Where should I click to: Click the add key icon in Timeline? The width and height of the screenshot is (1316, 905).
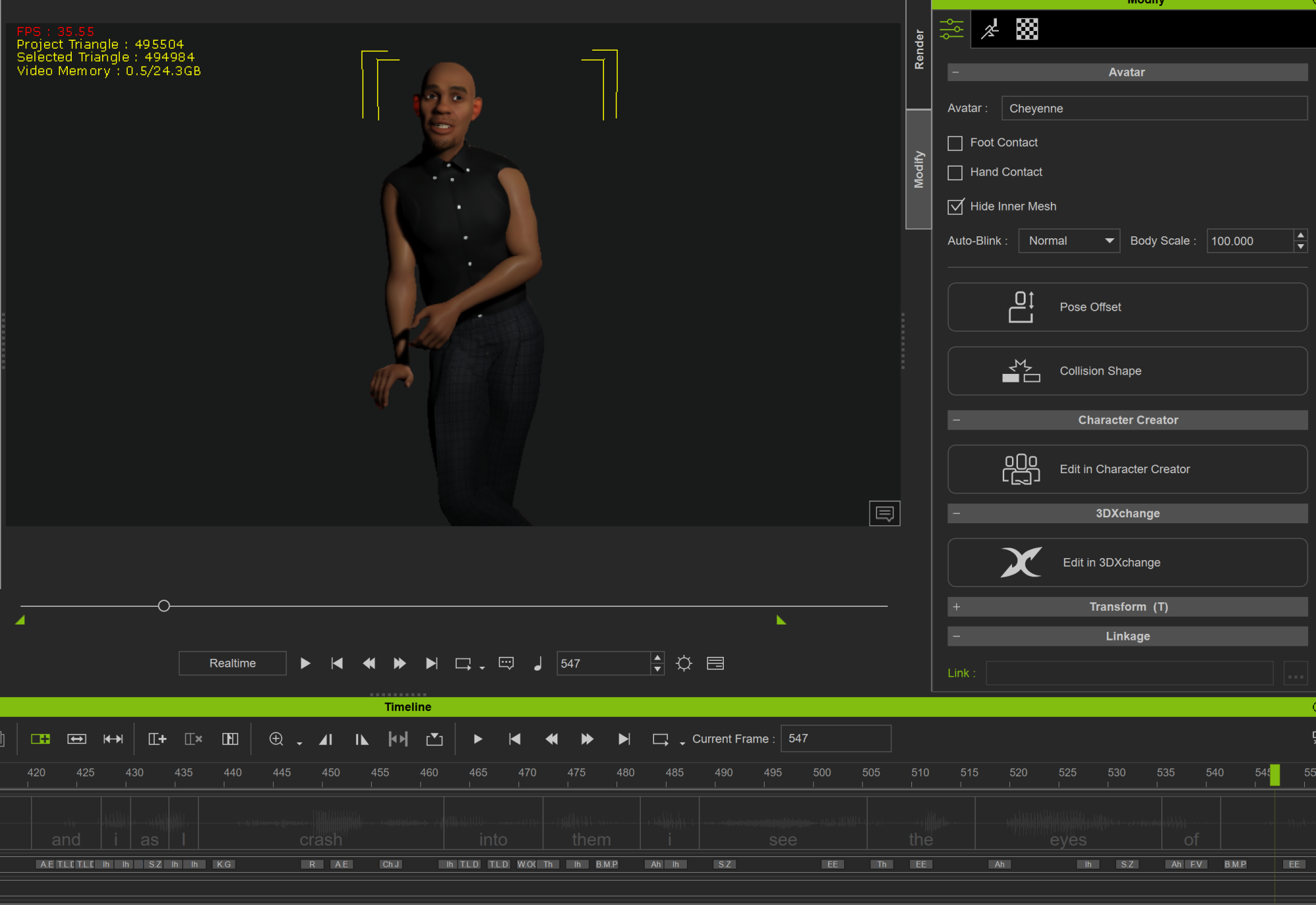157,739
